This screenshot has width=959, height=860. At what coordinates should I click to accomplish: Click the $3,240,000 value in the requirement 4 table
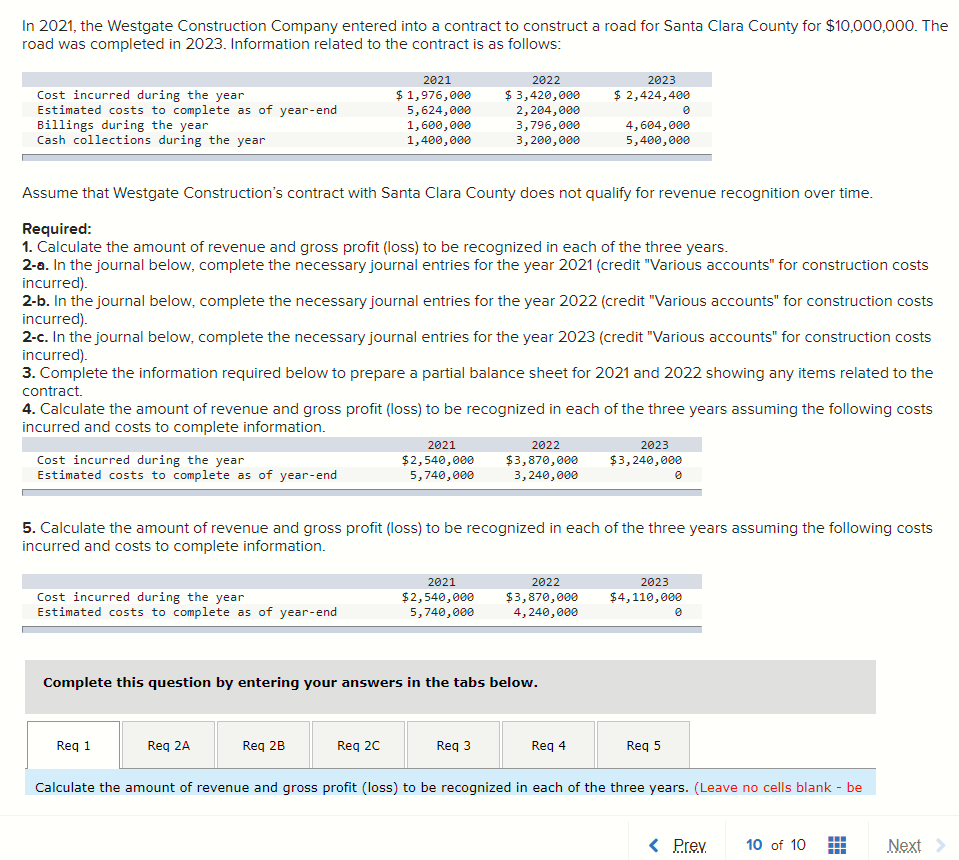click(646, 460)
